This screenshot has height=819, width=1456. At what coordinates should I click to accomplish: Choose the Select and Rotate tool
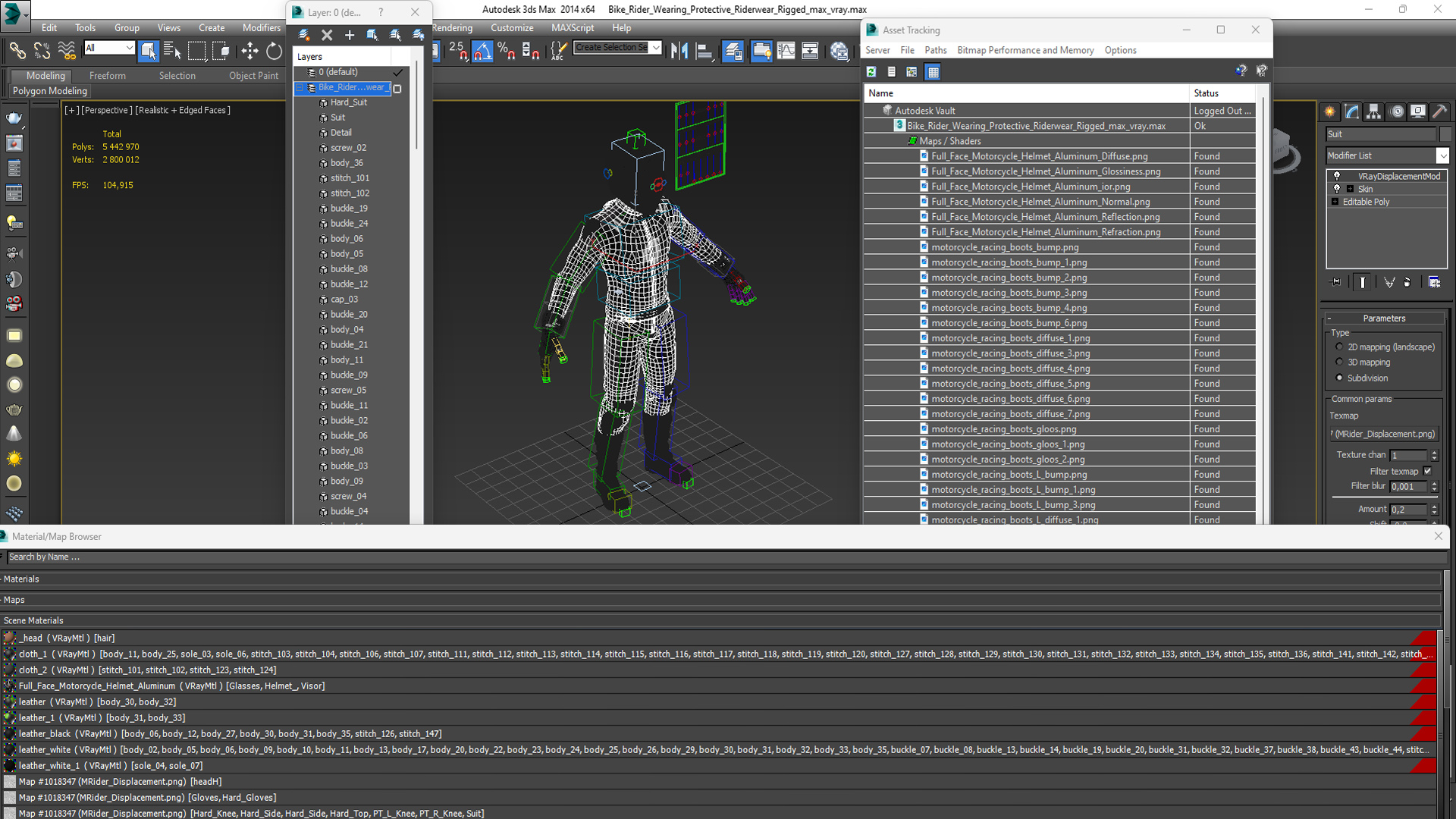pos(274,51)
